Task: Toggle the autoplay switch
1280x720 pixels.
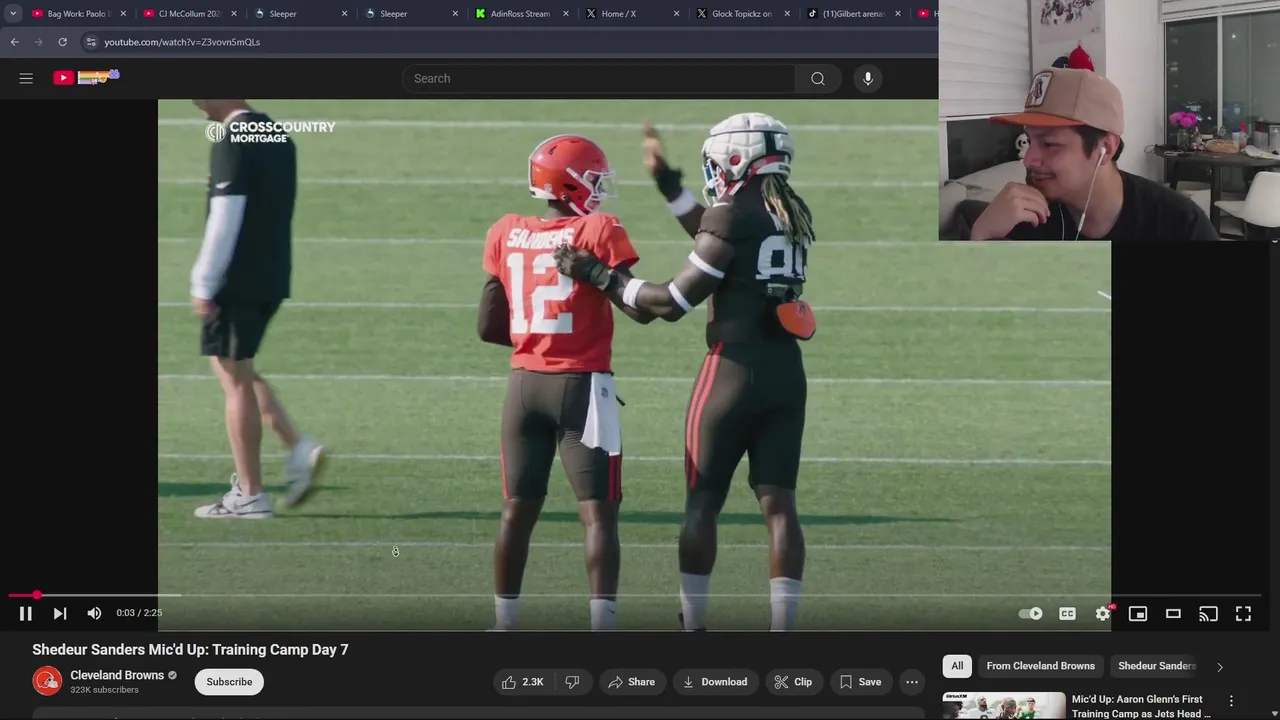Action: pyautogui.click(x=1030, y=614)
